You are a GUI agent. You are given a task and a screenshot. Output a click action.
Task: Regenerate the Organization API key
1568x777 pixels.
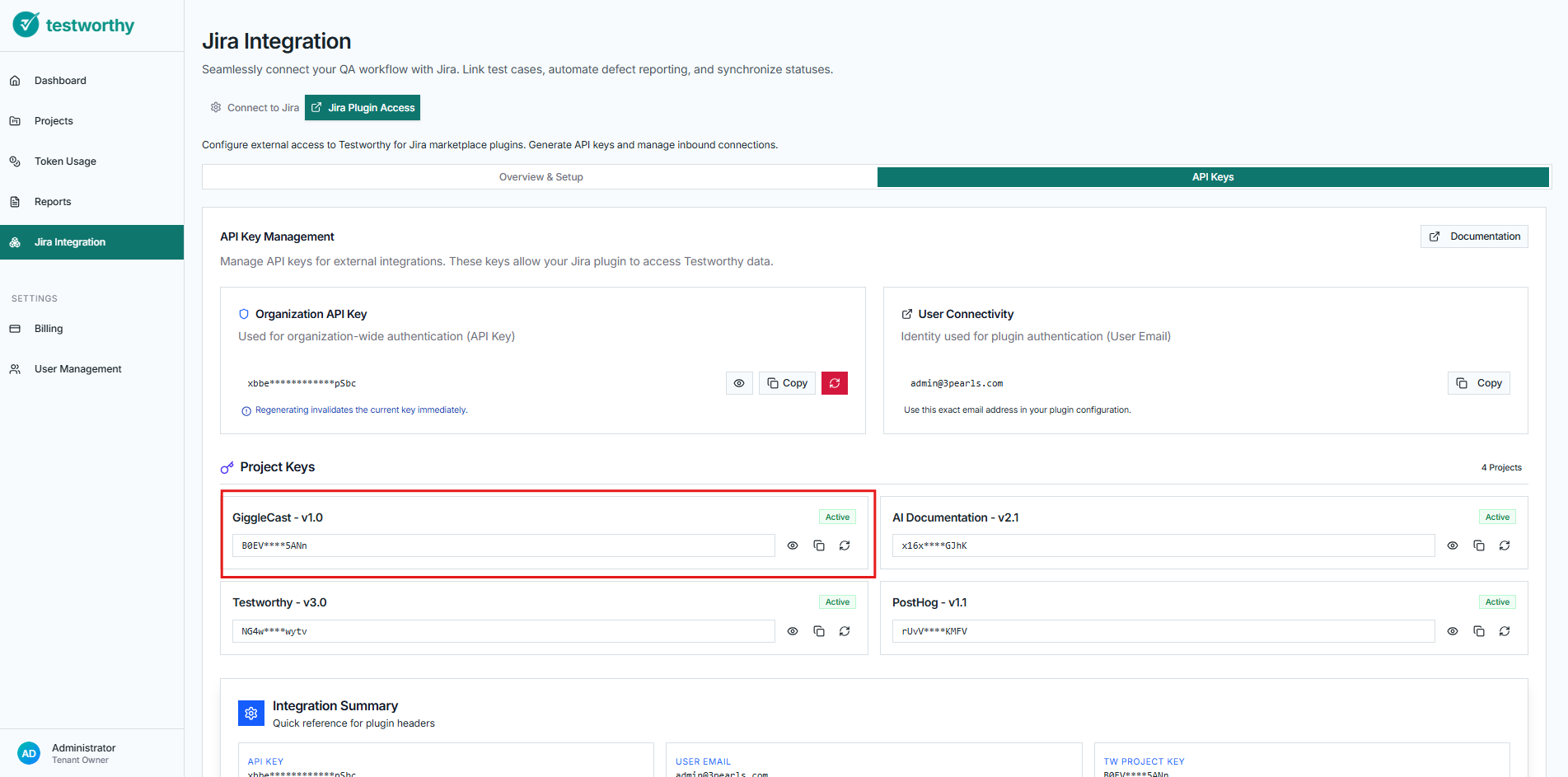pyautogui.click(x=835, y=383)
